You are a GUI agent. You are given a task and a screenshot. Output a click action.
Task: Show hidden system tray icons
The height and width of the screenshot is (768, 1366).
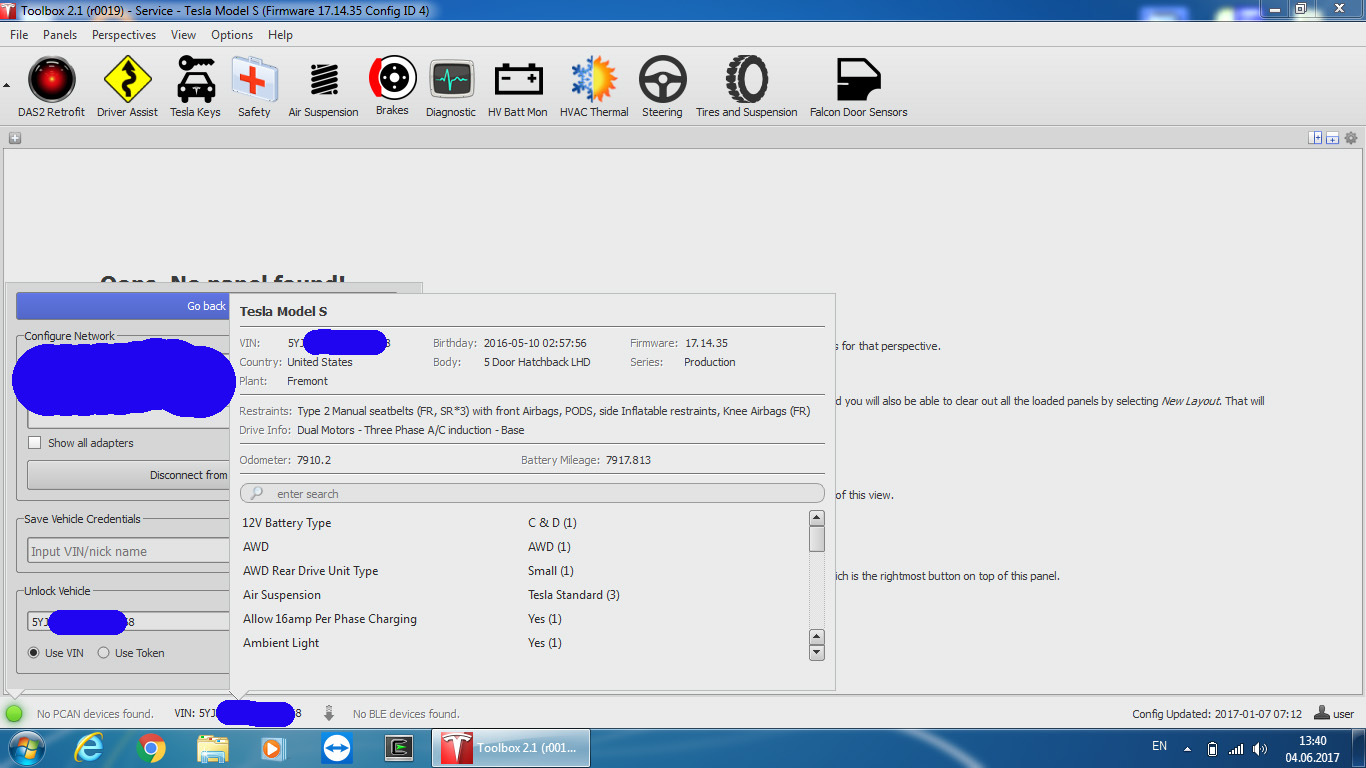pyautogui.click(x=1188, y=748)
